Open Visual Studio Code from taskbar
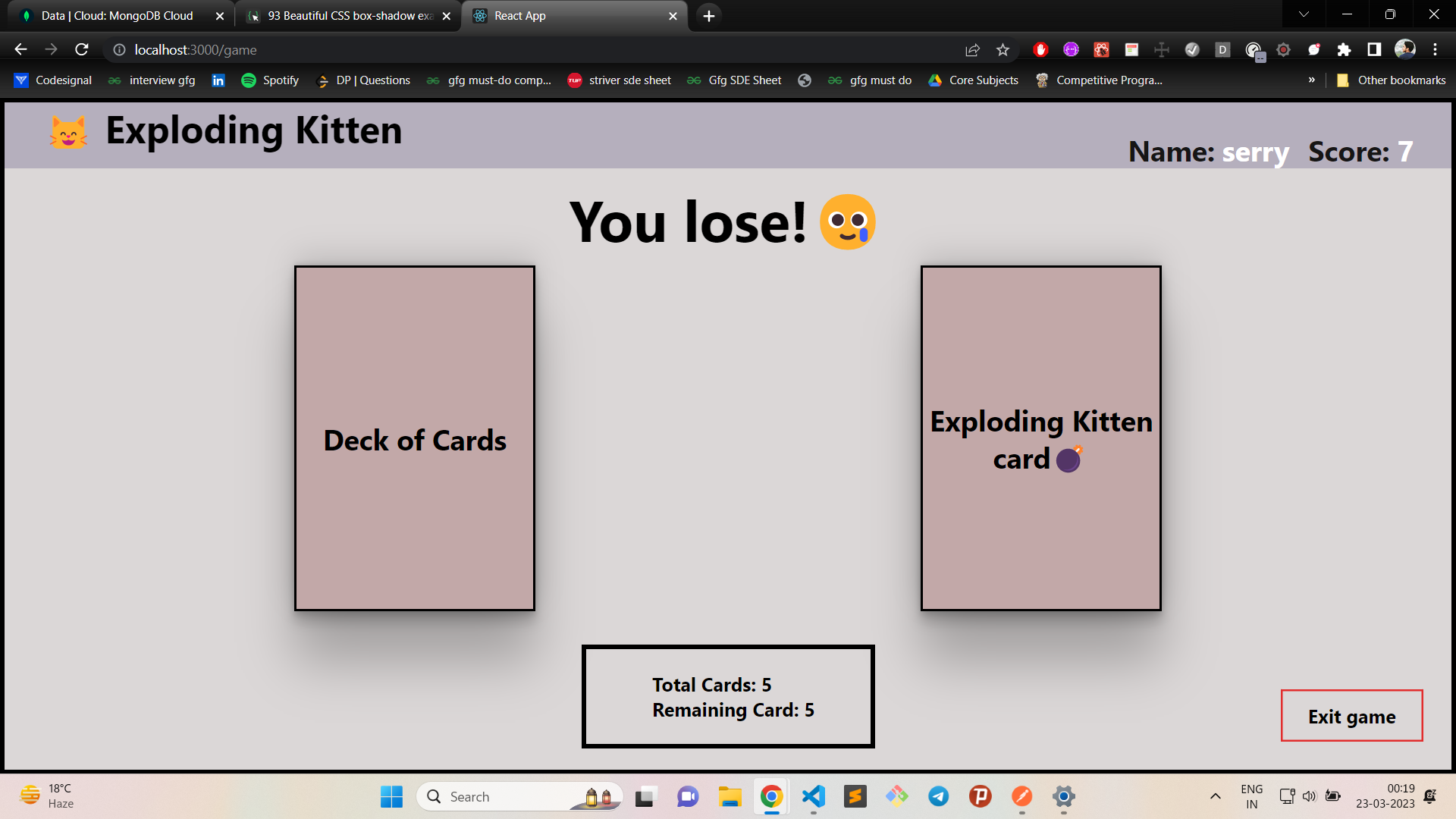Image resolution: width=1456 pixels, height=819 pixels. coord(813,796)
